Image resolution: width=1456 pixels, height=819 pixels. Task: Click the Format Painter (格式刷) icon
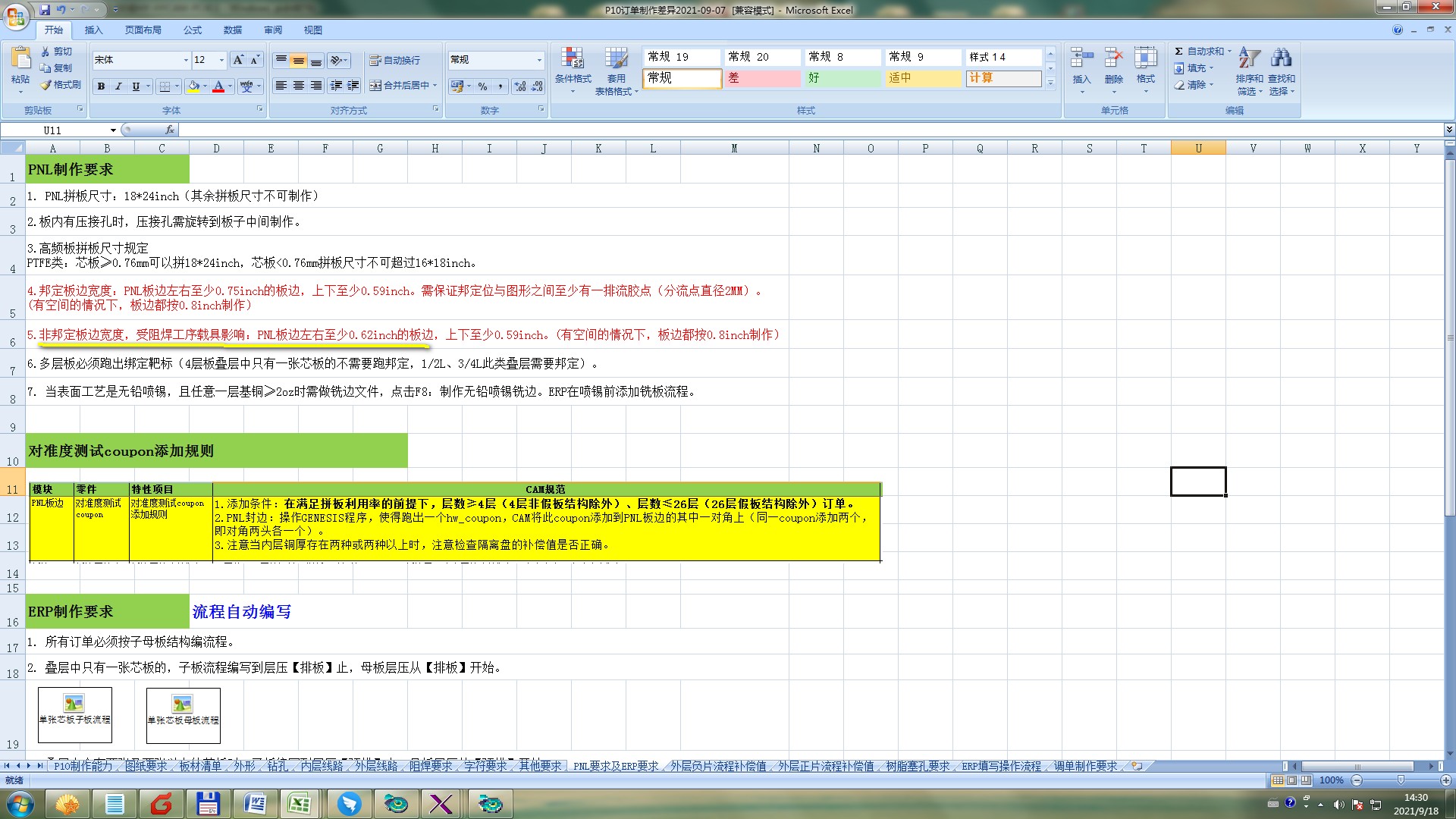[x=45, y=85]
